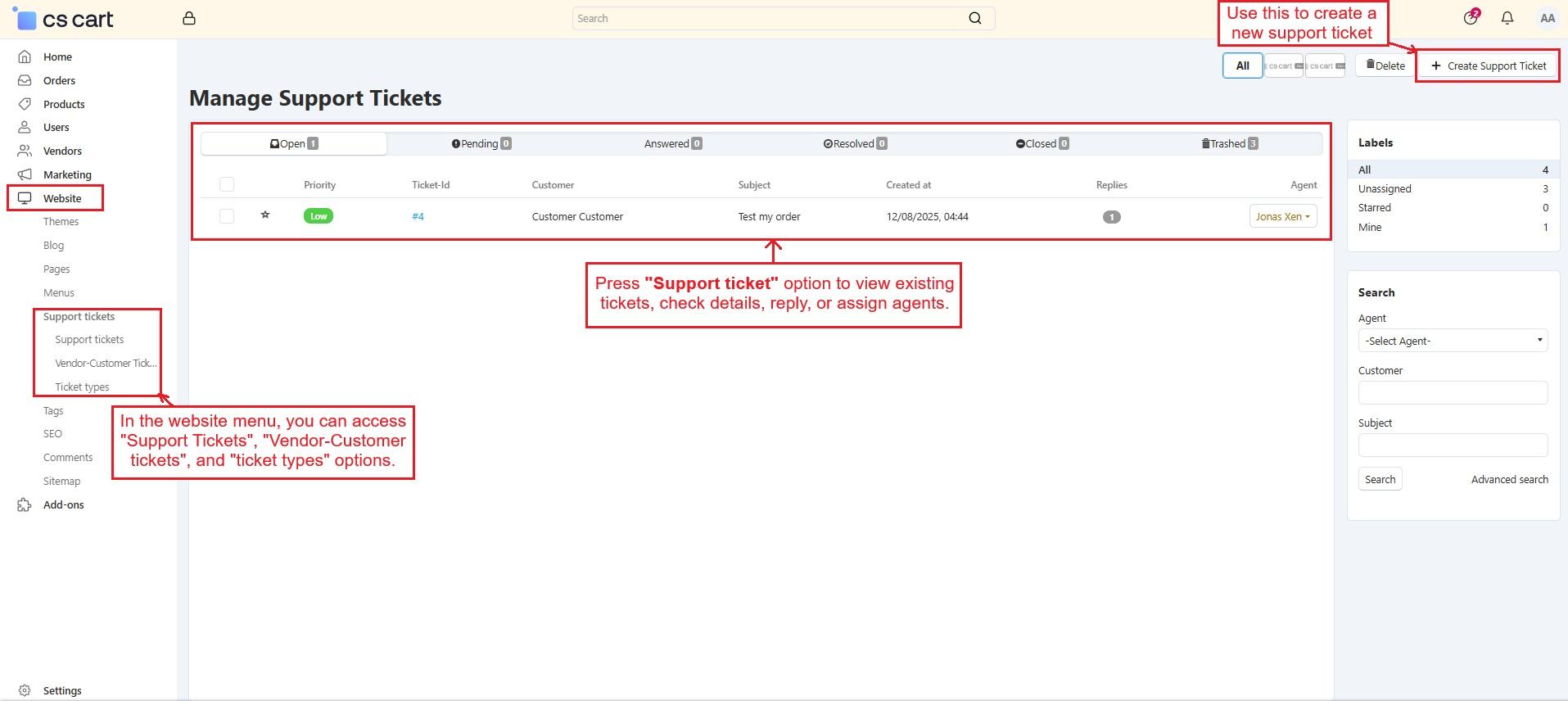This screenshot has height=701, width=1568.
Task: Open Settings gear in sidebar
Action: pos(25,690)
